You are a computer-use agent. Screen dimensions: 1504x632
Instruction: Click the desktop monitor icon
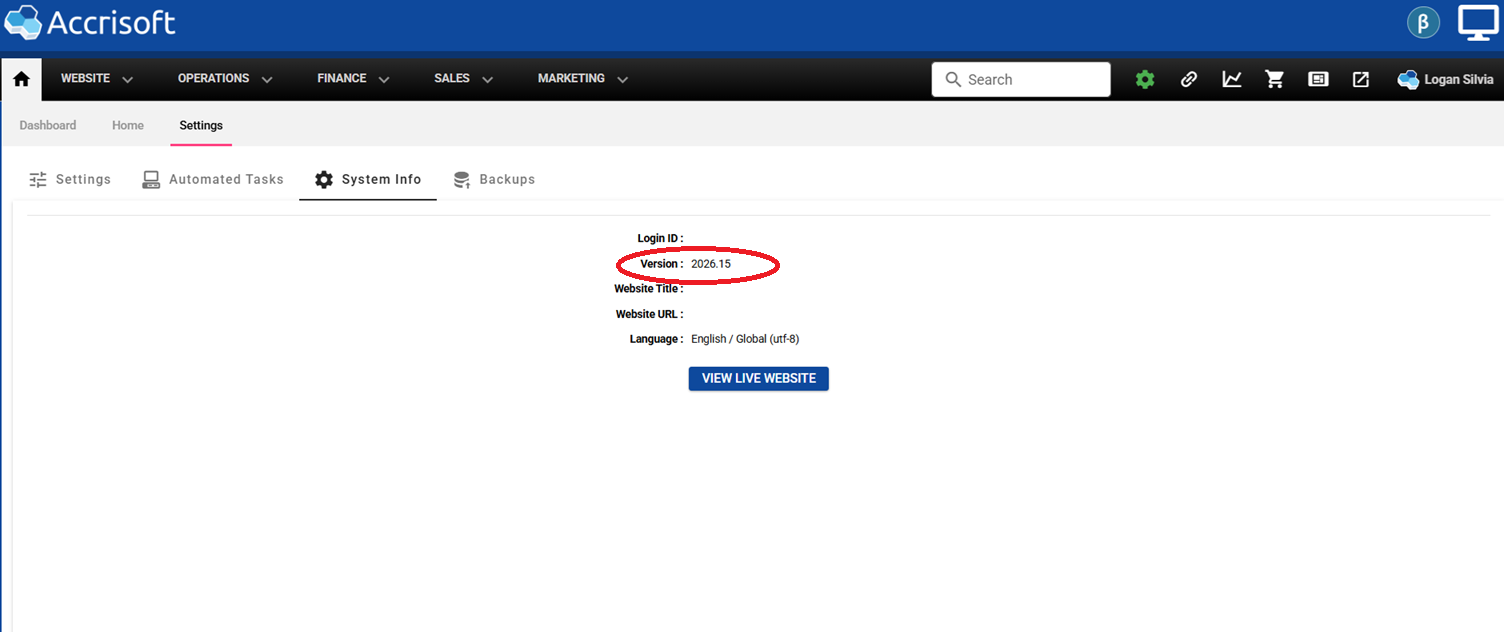click(x=1477, y=23)
